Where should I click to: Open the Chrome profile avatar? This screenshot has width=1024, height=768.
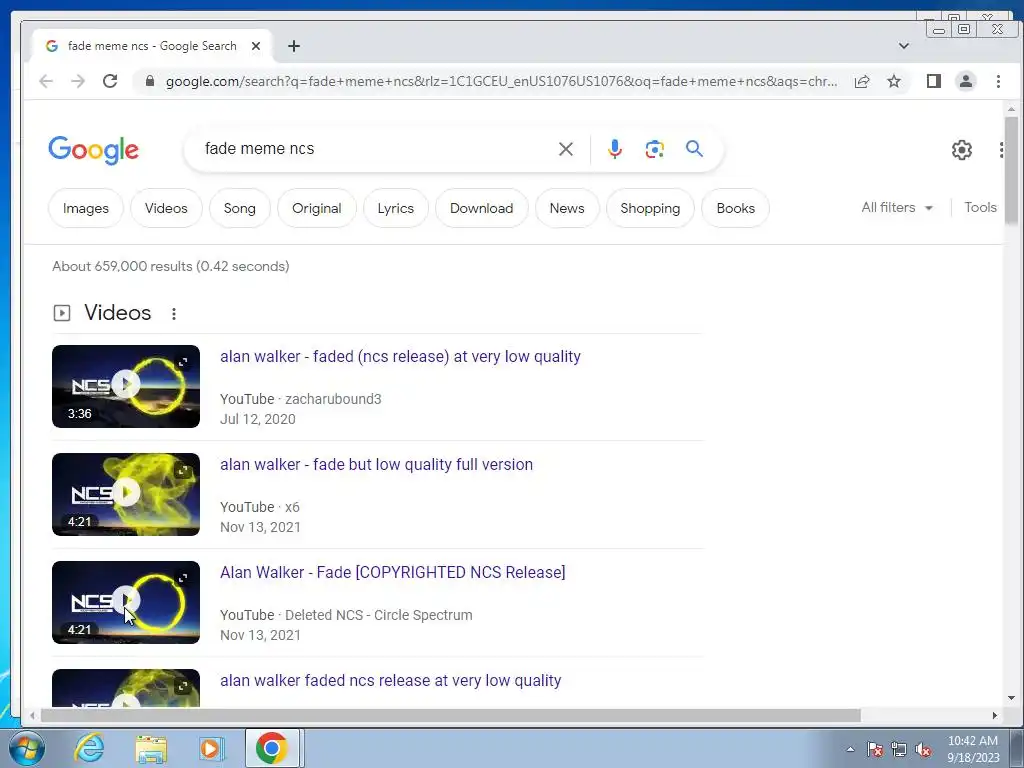(x=966, y=81)
